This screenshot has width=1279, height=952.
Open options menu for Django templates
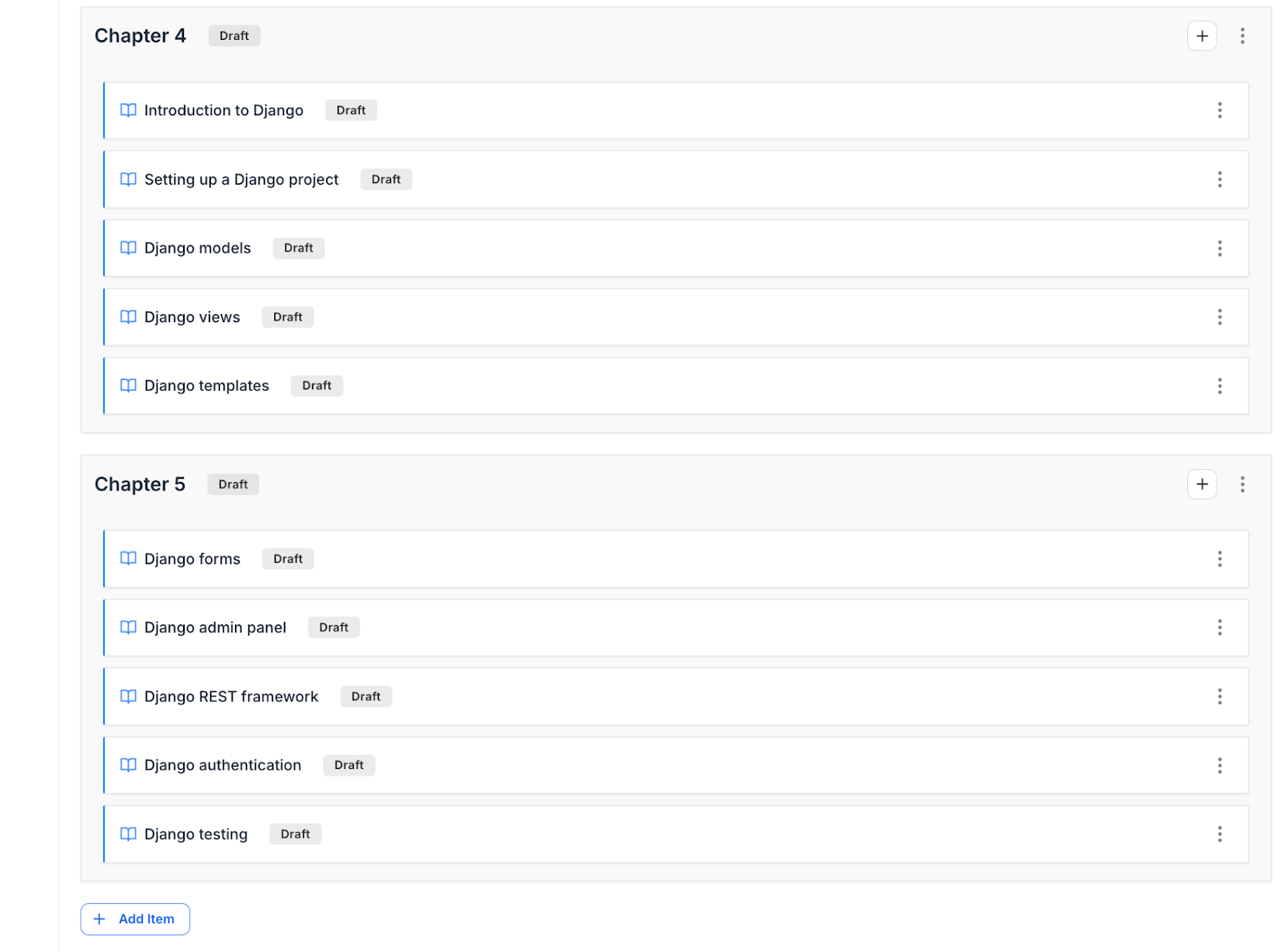coord(1219,386)
